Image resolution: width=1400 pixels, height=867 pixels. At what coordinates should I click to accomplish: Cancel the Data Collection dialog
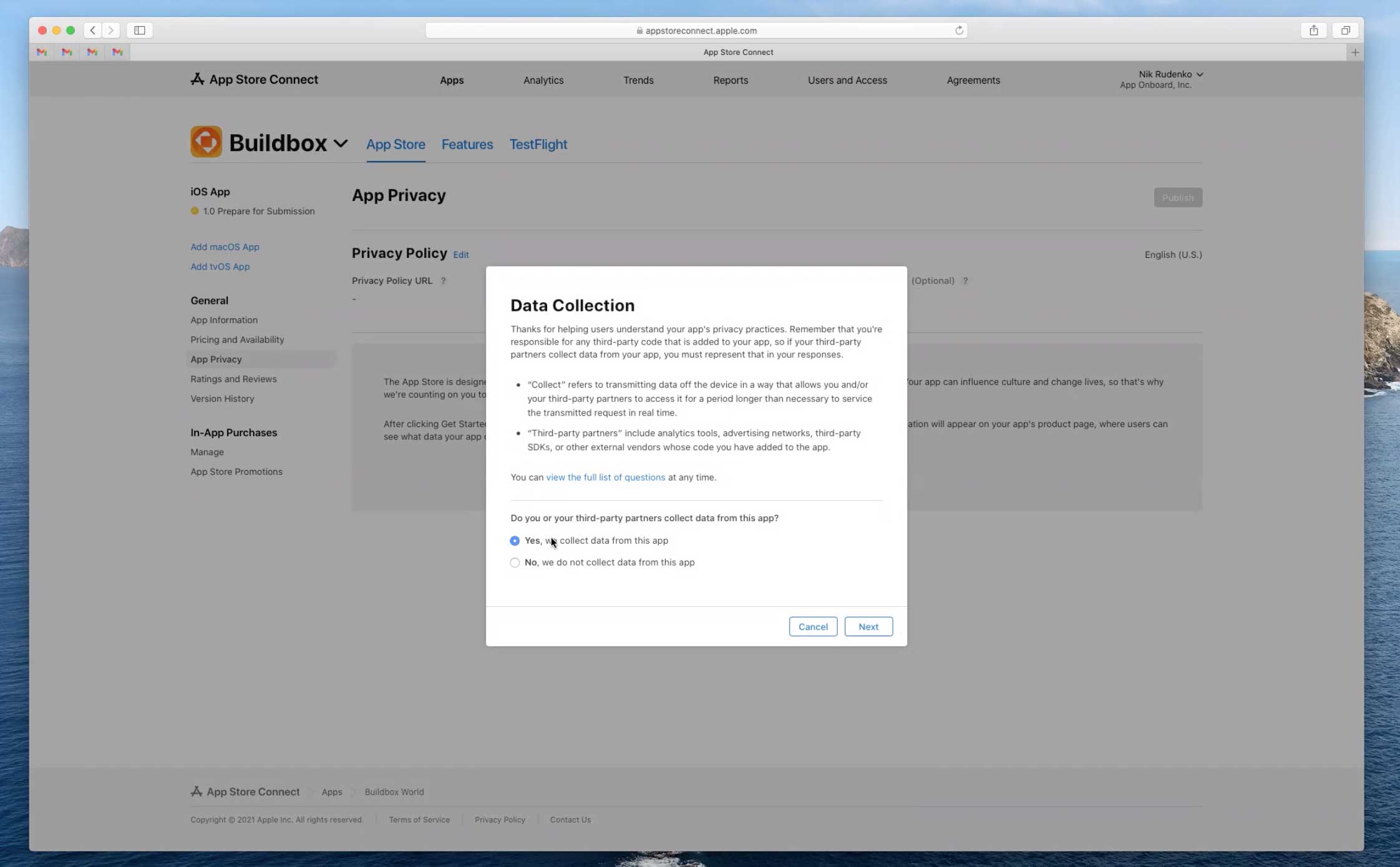pyautogui.click(x=812, y=627)
